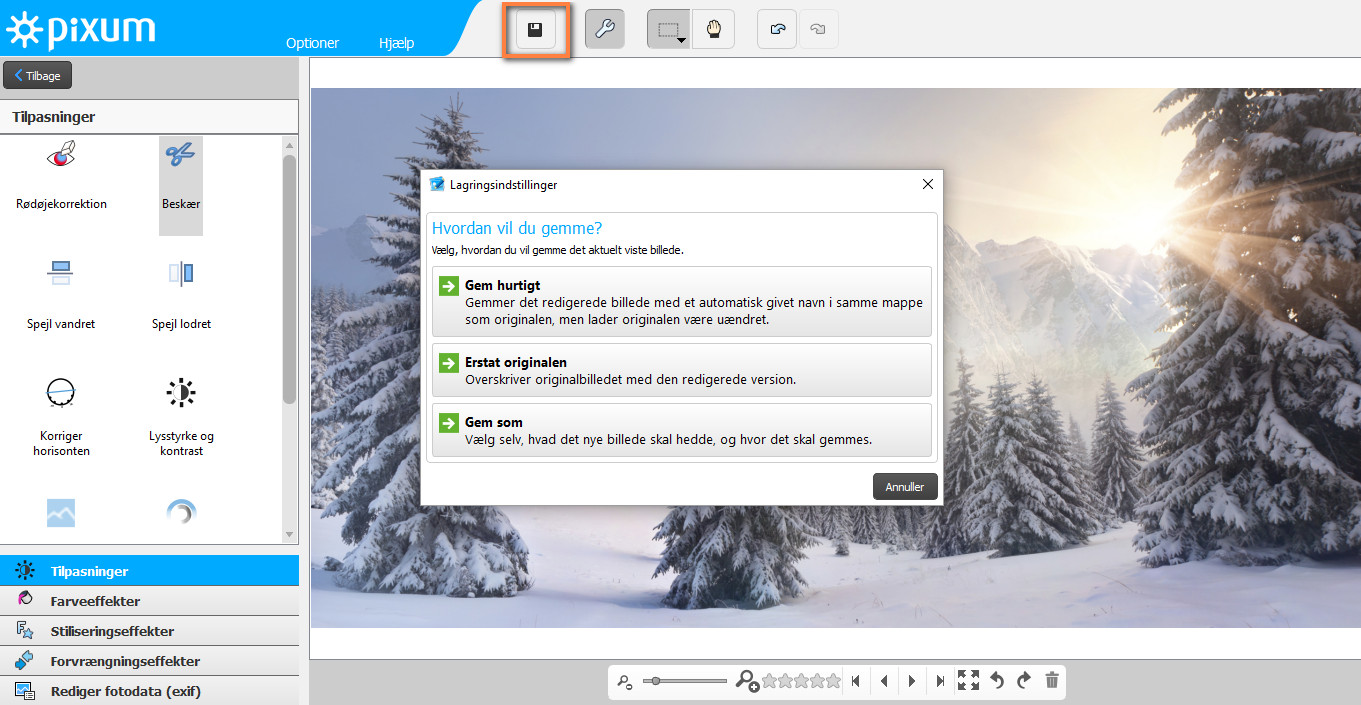Click the blue undo arrow in top toolbar

777,30
